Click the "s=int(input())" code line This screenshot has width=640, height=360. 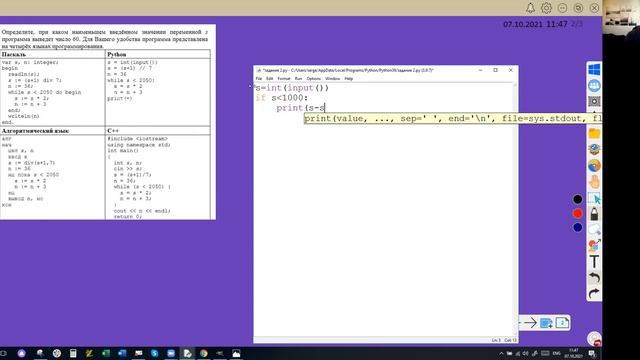pyautogui.click(x=291, y=88)
